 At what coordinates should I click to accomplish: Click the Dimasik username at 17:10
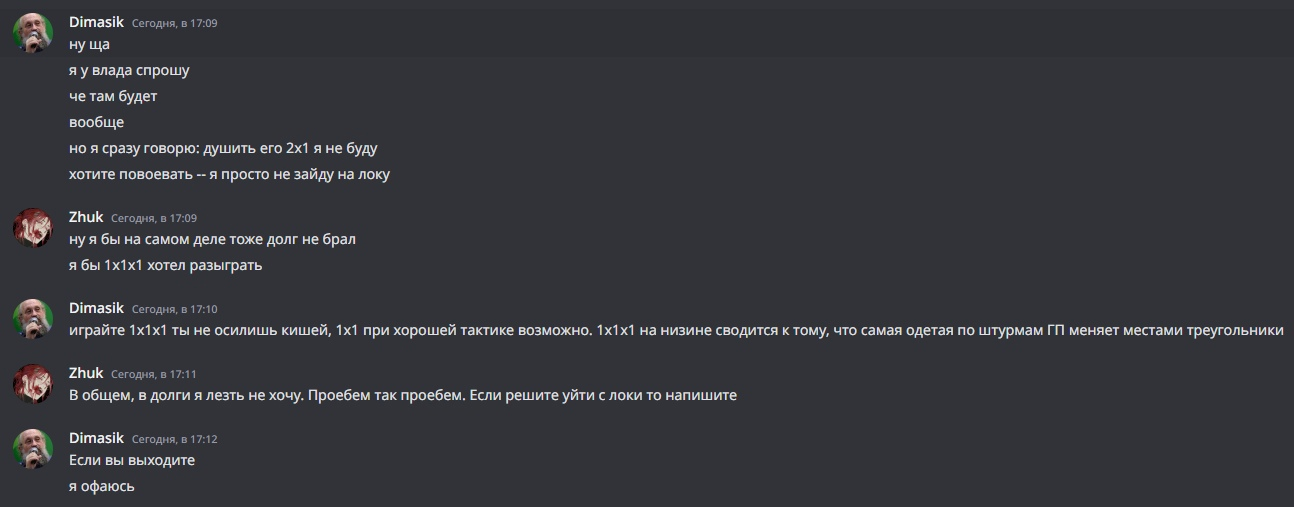(x=96, y=308)
